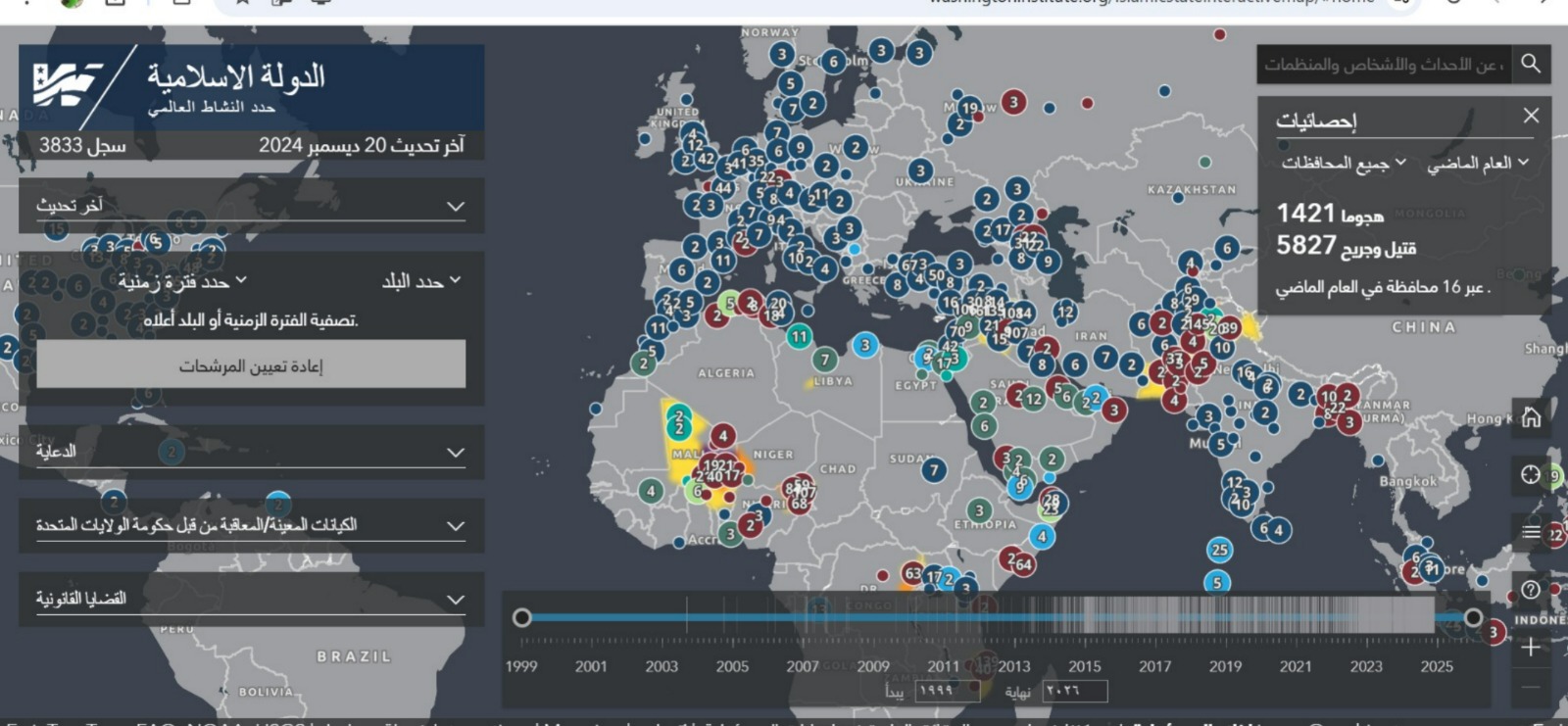Select the green 11 cluster above Algeria
This screenshot has height=726, width=1568.
pos(799,336)
